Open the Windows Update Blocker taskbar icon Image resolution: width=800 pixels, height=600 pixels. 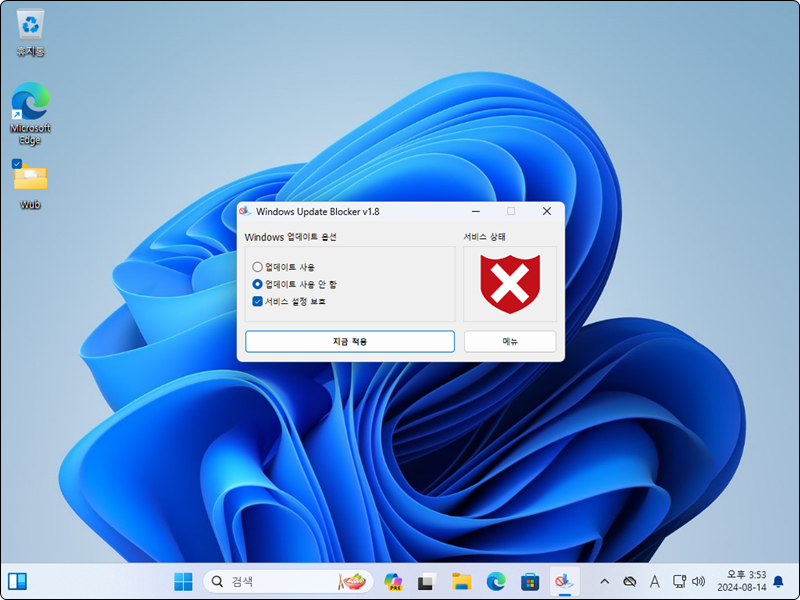(563, 581)
